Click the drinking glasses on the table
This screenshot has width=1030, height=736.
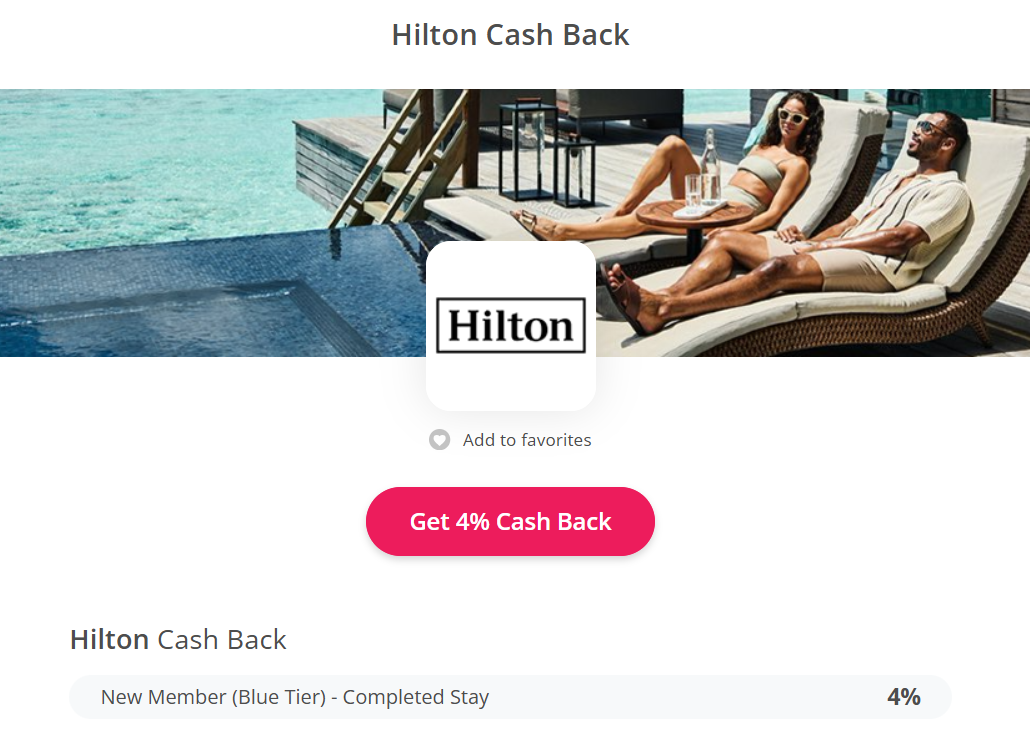point(693,192)
